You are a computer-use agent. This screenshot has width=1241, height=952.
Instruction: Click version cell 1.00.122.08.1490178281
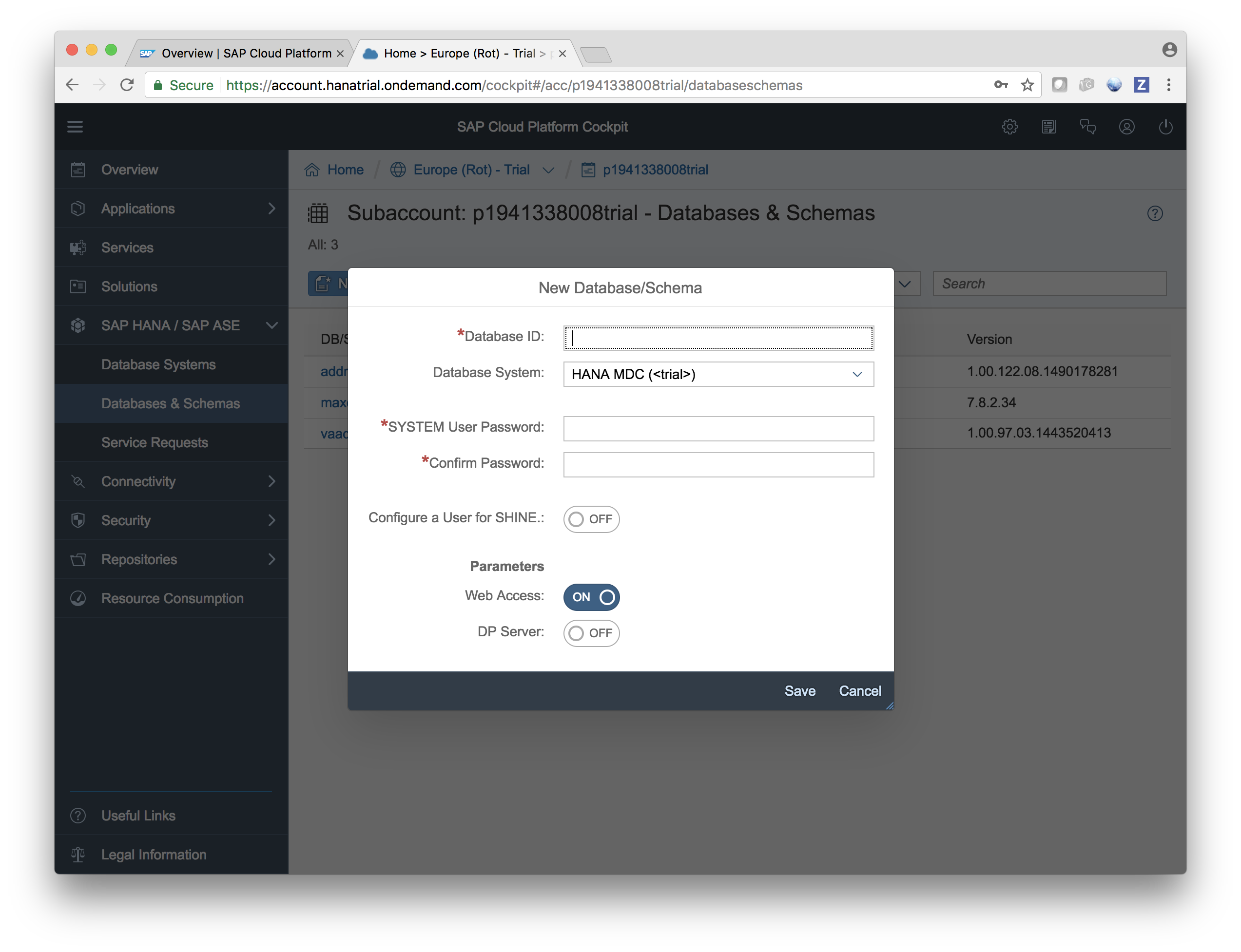[x=1042, y=371]
